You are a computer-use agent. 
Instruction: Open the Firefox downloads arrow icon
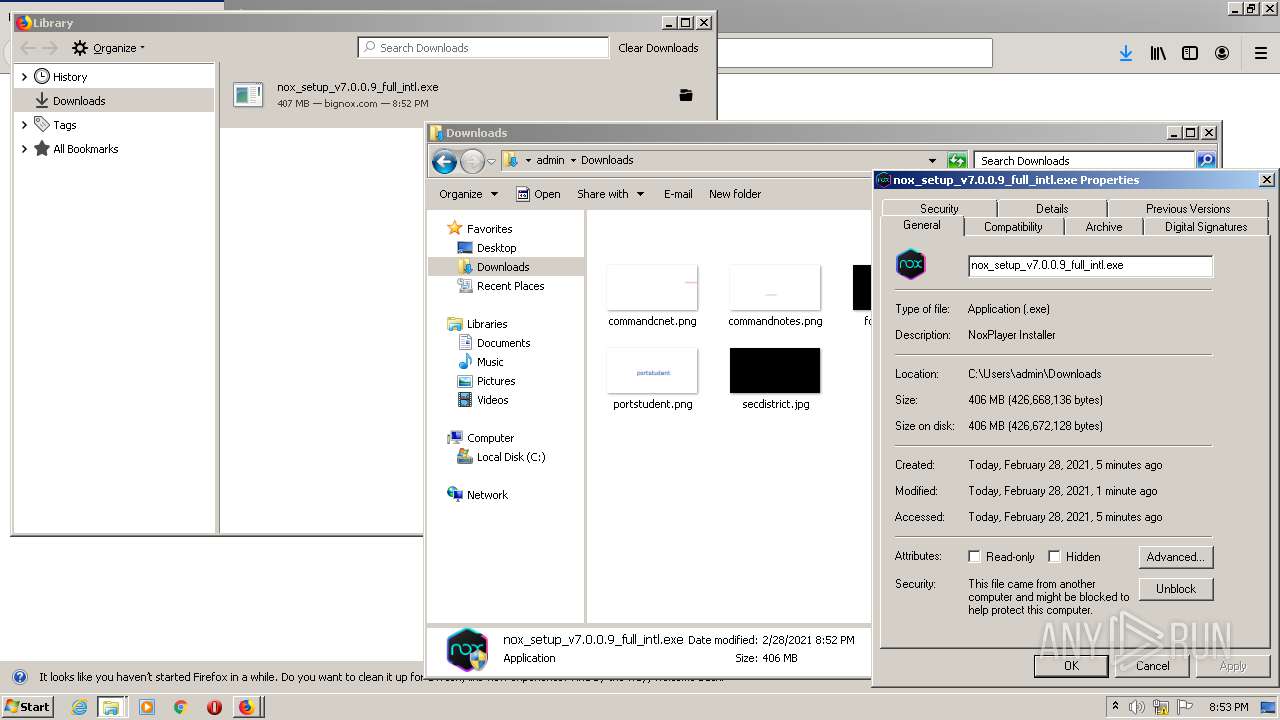click(1126, 53)
